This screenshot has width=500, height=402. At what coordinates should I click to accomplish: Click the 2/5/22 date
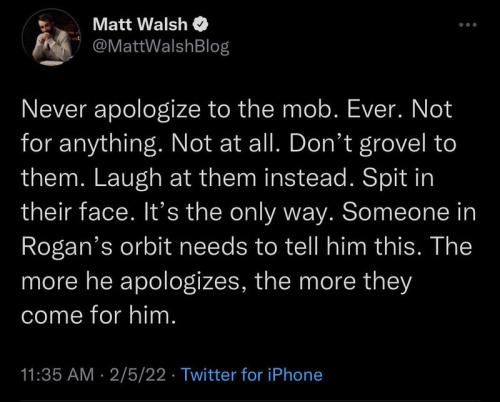coord(137,375)
